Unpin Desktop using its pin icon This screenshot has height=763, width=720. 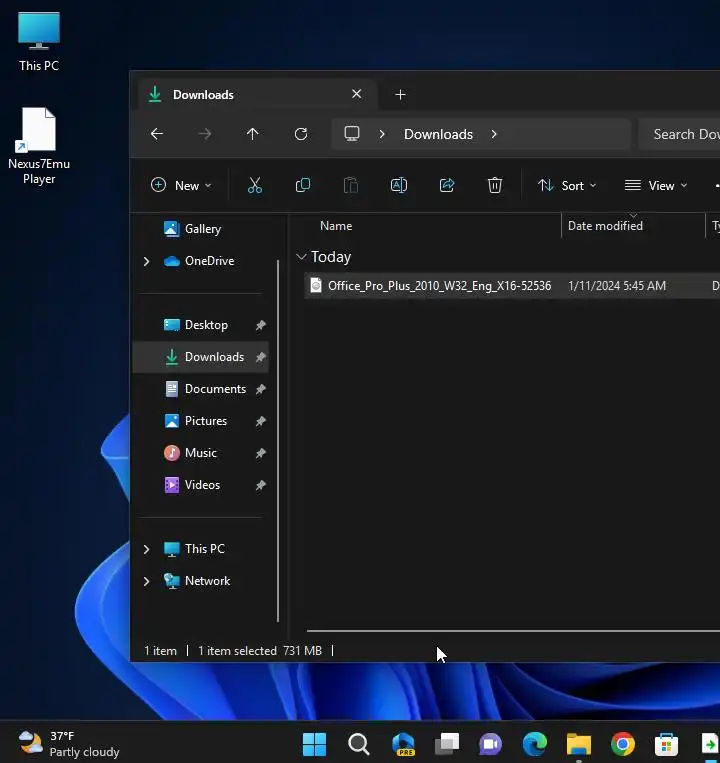pos(261,325)
